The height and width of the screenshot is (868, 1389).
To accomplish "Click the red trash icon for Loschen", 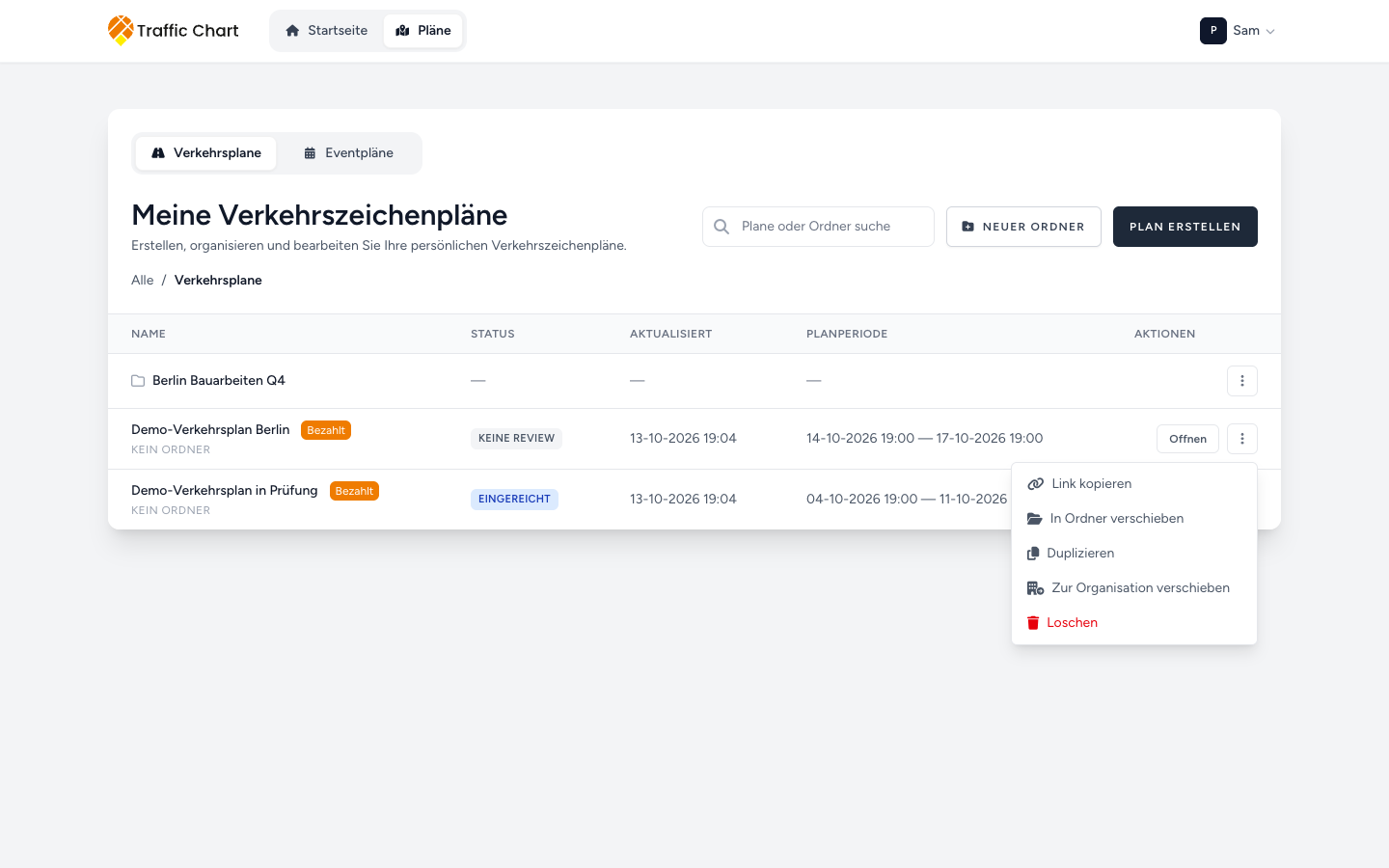I will click(1033, 623).
